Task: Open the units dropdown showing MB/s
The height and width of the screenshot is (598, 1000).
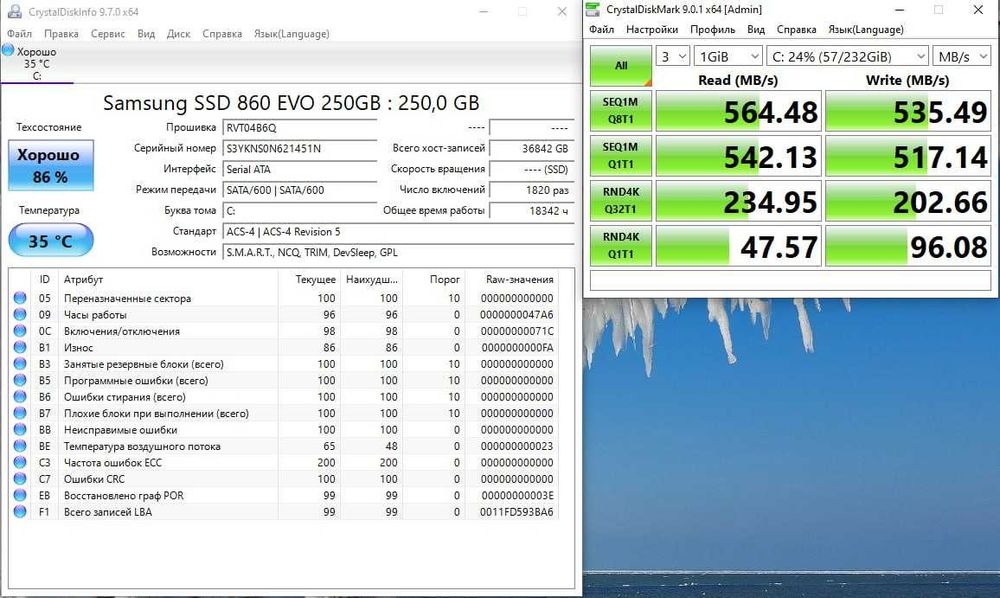Action: [x=962, y=57]
